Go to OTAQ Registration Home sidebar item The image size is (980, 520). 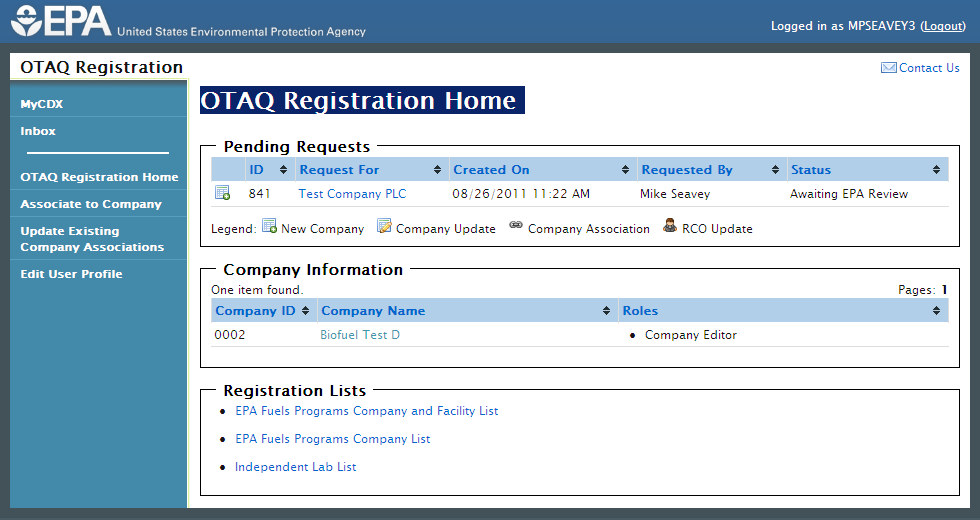coord(99,177)
